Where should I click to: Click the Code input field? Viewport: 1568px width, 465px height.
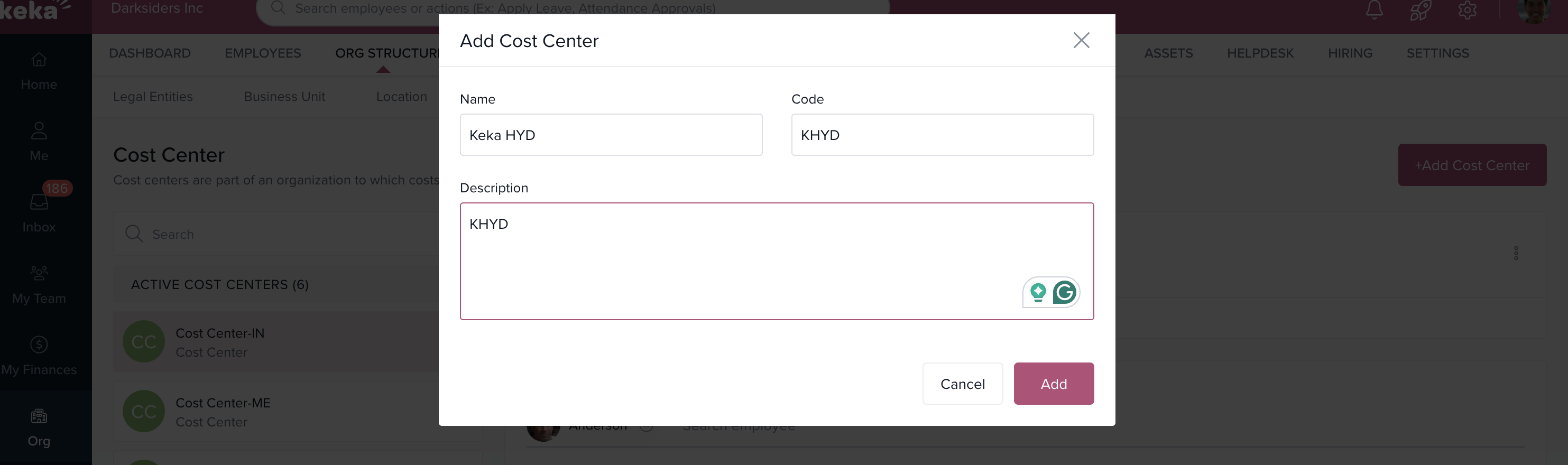942,135
